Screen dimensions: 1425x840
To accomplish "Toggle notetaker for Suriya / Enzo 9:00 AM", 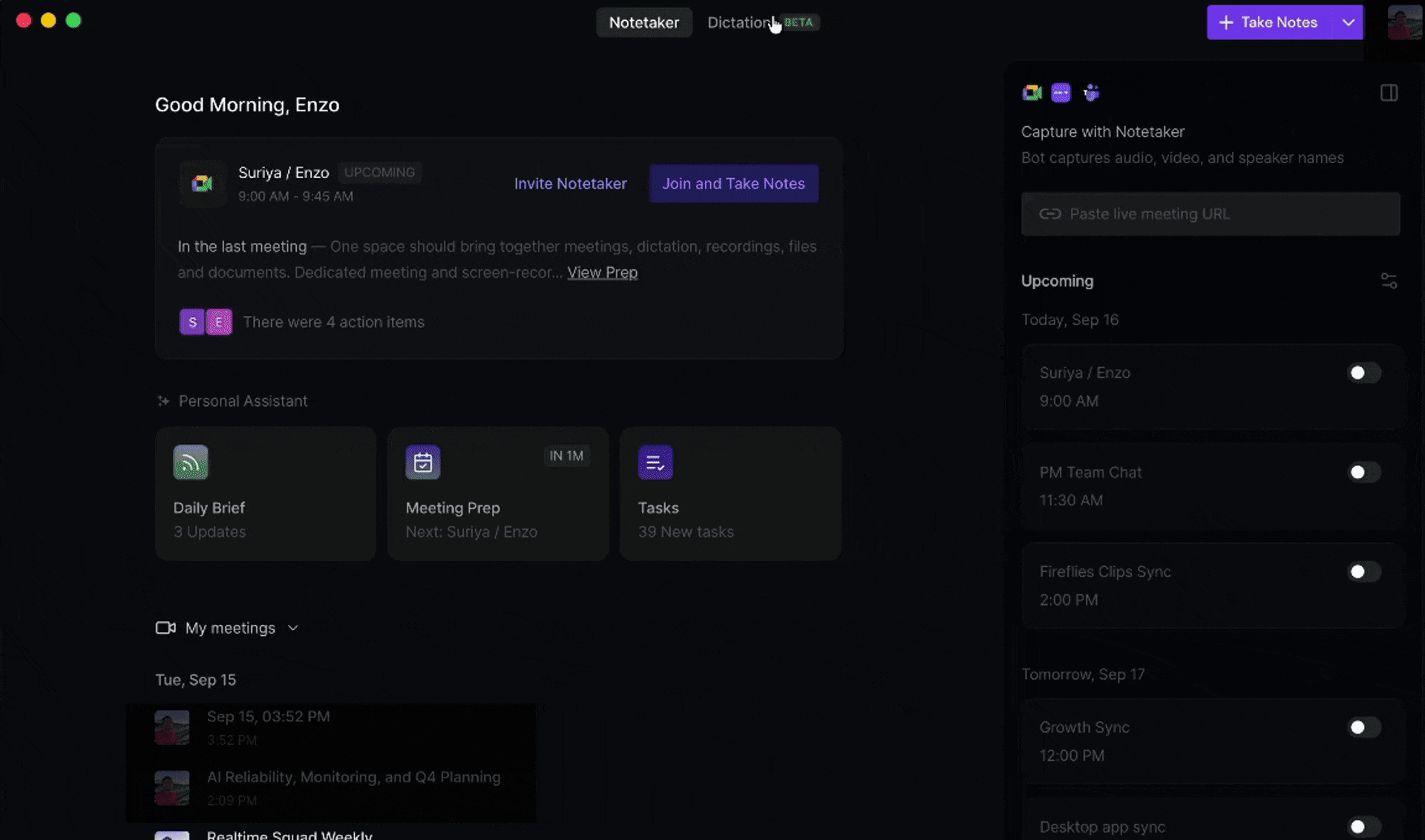I will coord(1364,373).
